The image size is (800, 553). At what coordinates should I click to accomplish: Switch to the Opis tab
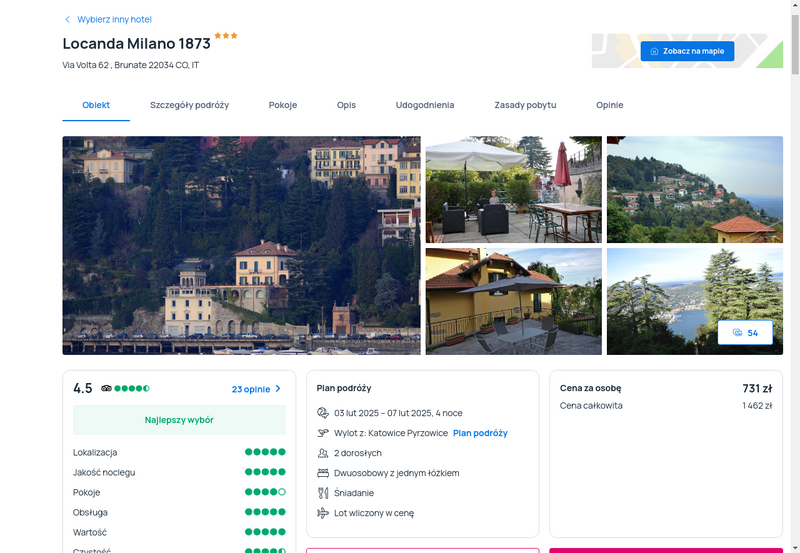click(x=346, y=105)
